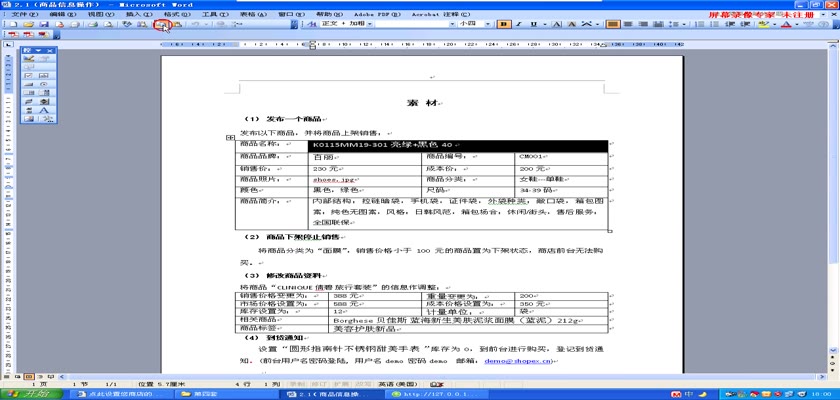Toggle Bold formatting

[504, 24]
